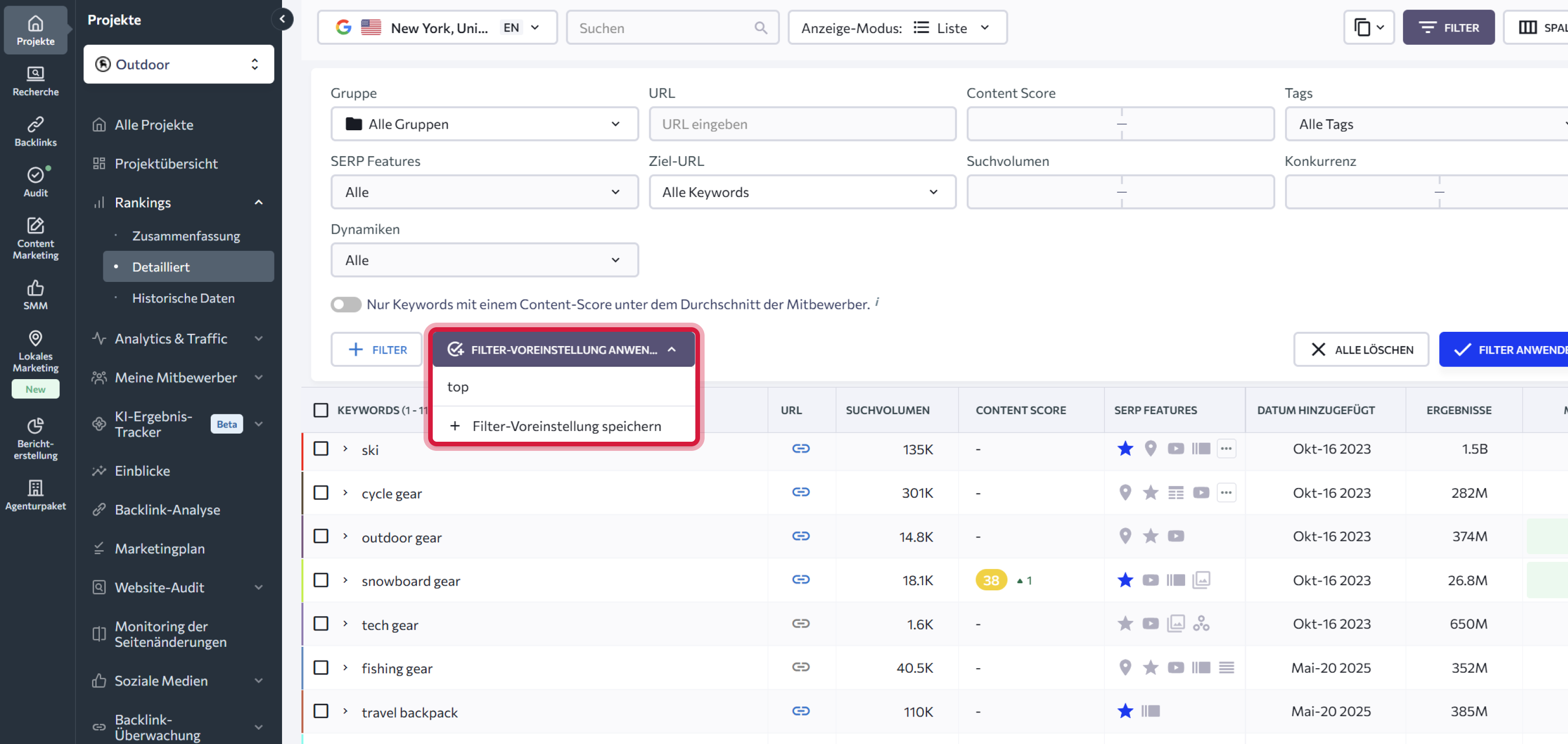Click the URL eingeben field
Viewport: 1568px width, 744px height.
point(802,124)
